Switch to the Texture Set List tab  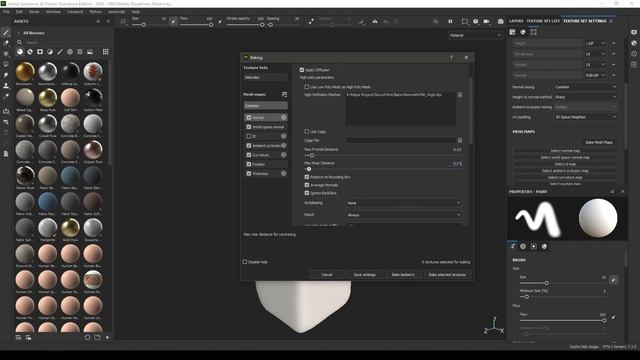543,21
